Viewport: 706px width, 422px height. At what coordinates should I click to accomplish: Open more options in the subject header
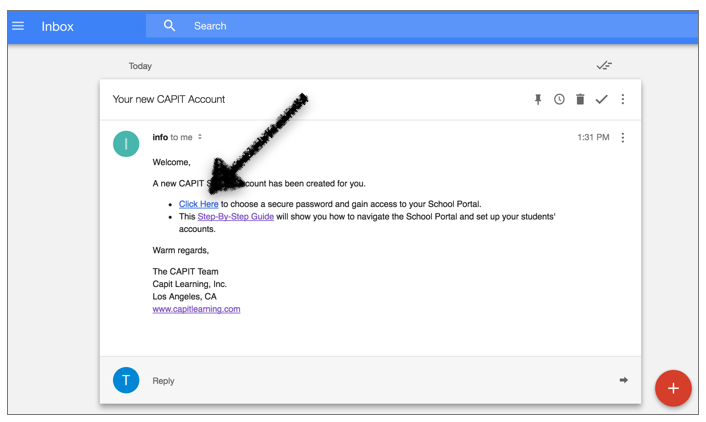click(623, 99)
